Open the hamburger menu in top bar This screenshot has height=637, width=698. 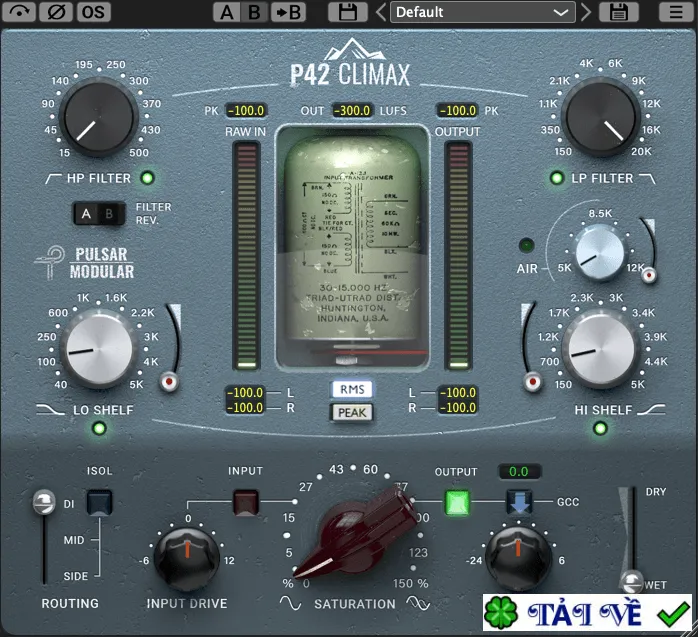click(x=676, y=12)
